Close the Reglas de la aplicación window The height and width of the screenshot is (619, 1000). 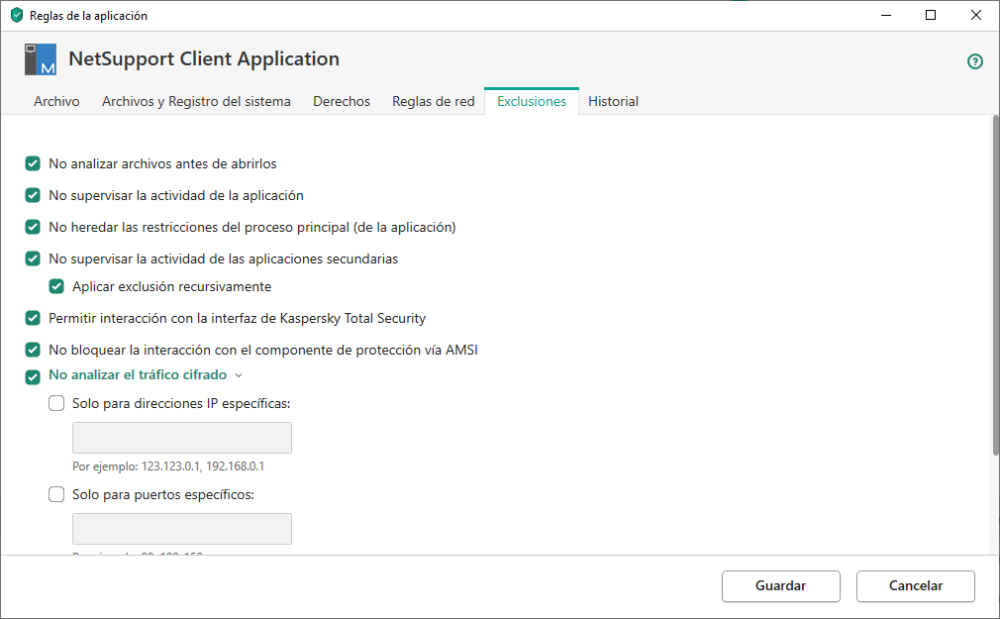(976, 15)
